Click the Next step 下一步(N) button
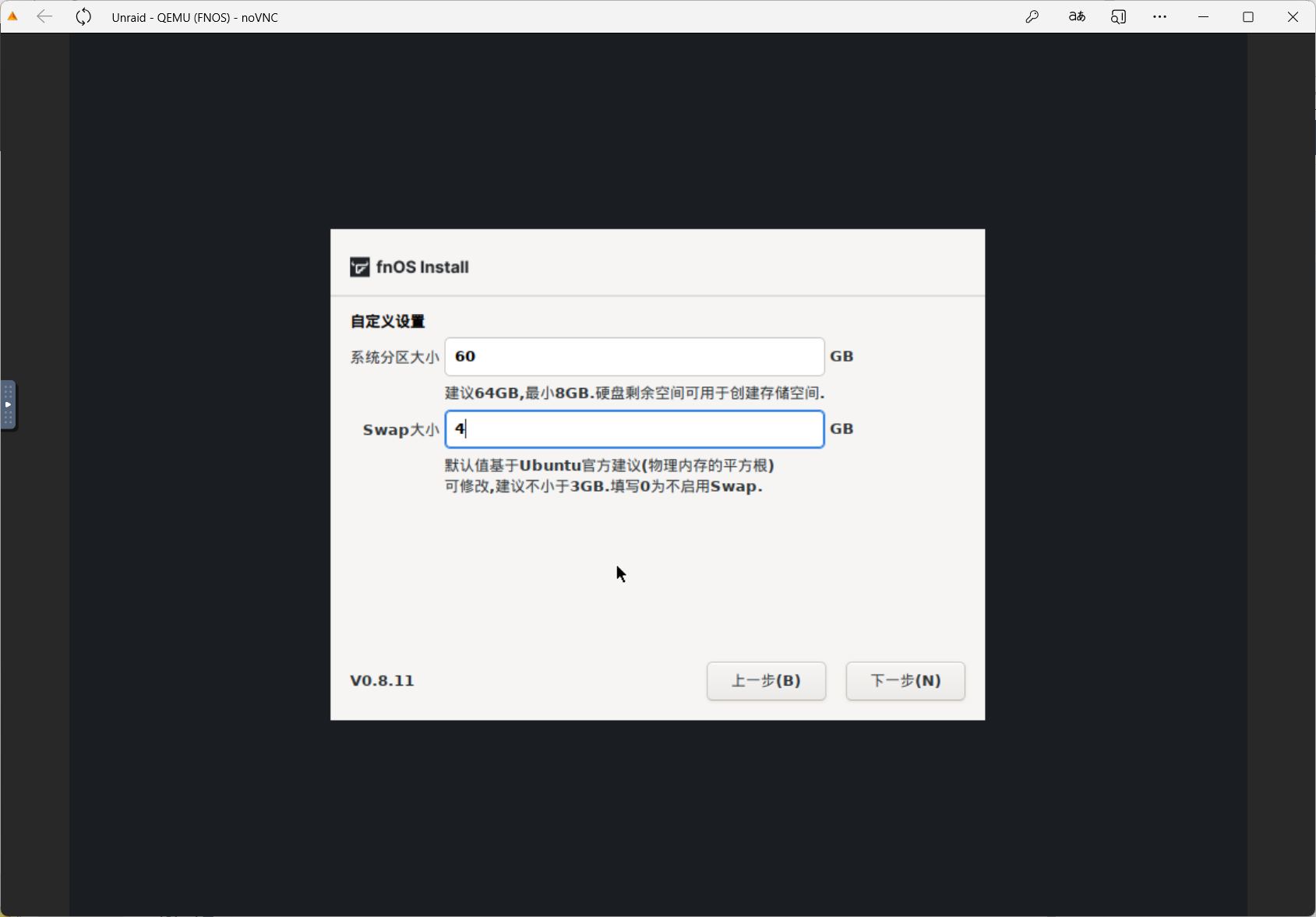 point(905,681)
